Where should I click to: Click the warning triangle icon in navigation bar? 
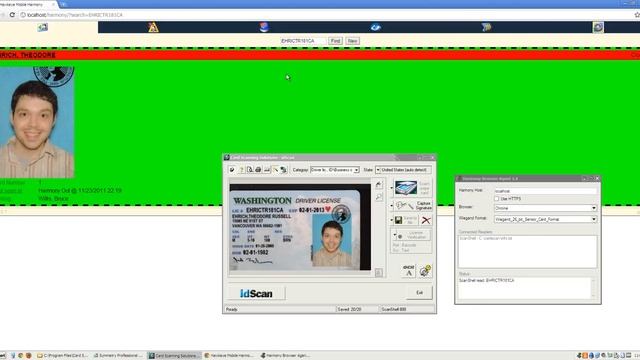click(153, 27)
